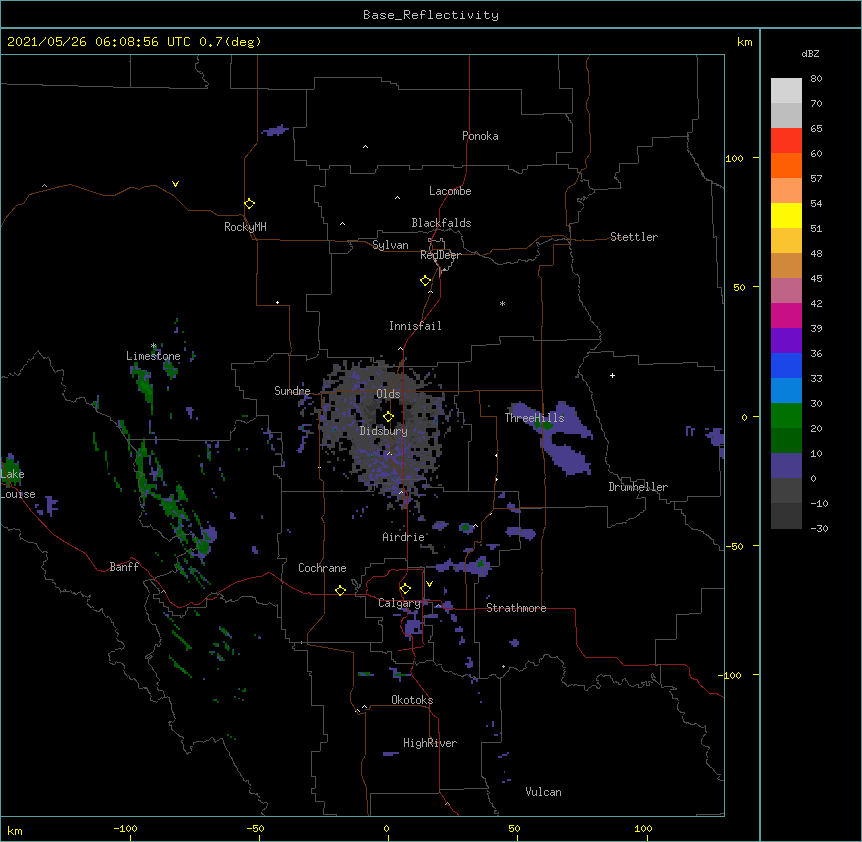Screen dimensions: 862x842
Task: Click the Banff town label
Action: click(124, 567)
